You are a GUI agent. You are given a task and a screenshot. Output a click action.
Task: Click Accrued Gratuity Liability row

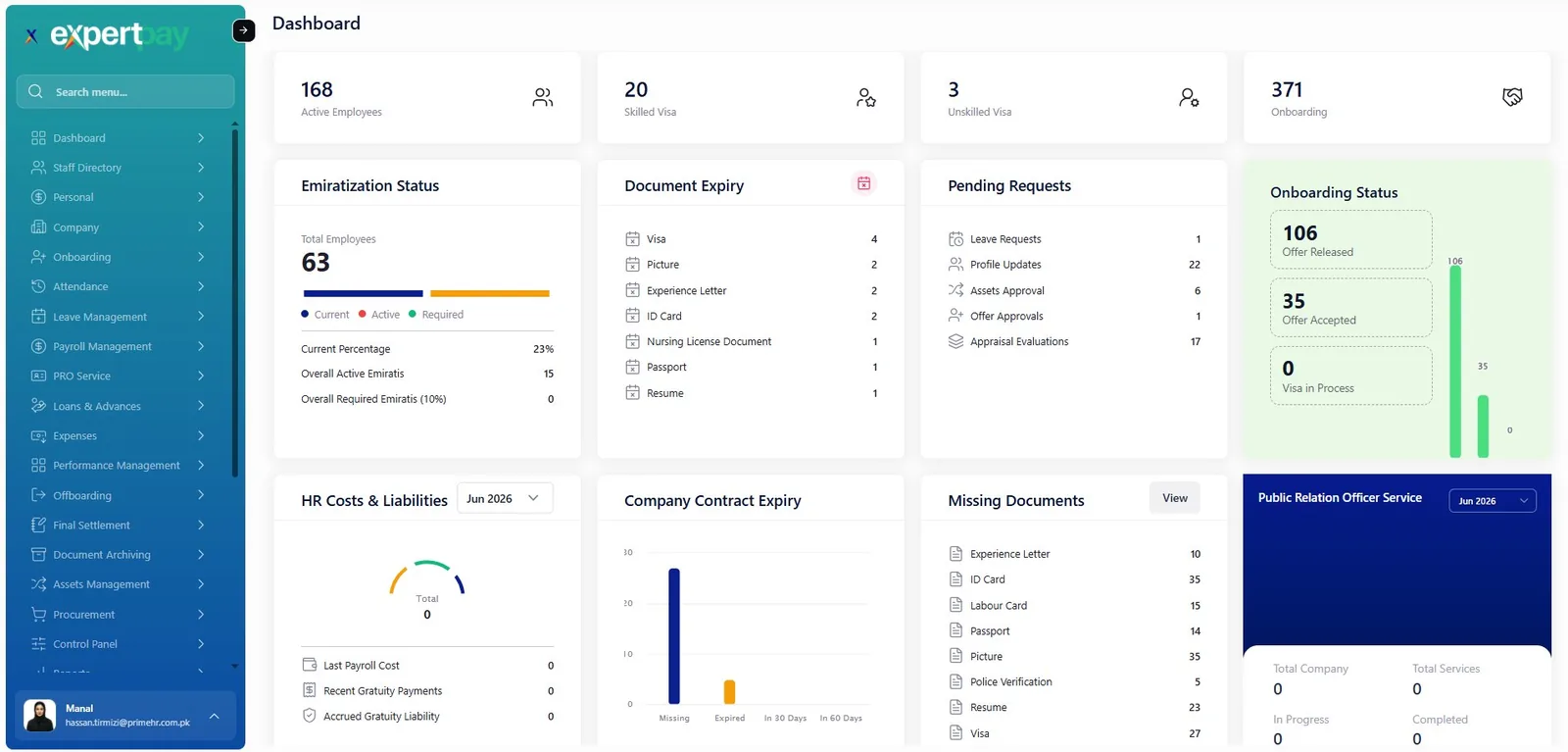click(427, 717)
